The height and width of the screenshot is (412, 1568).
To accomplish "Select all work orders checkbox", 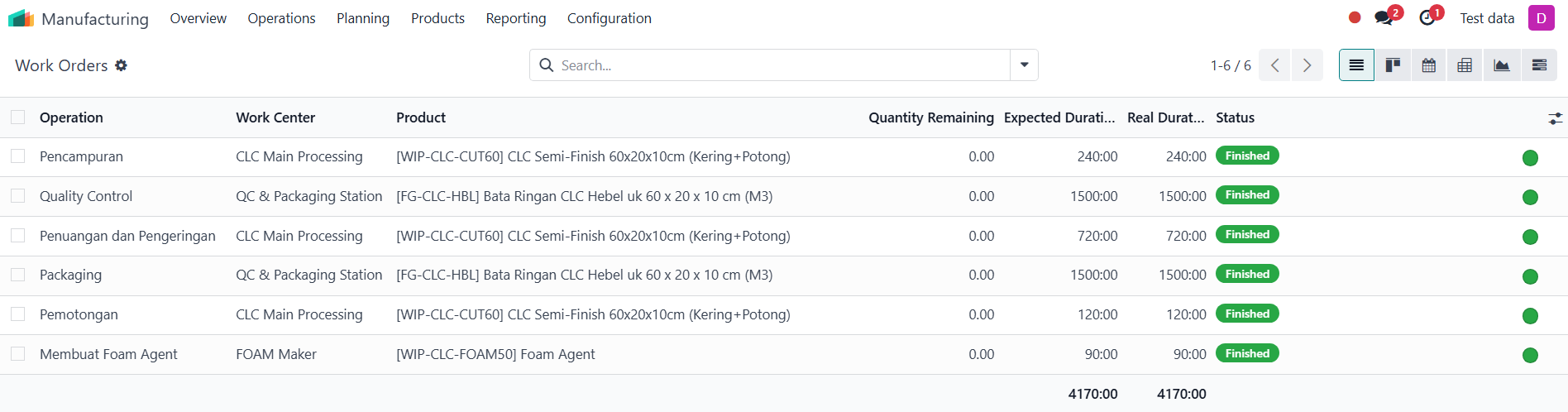I will pos(18,117).
